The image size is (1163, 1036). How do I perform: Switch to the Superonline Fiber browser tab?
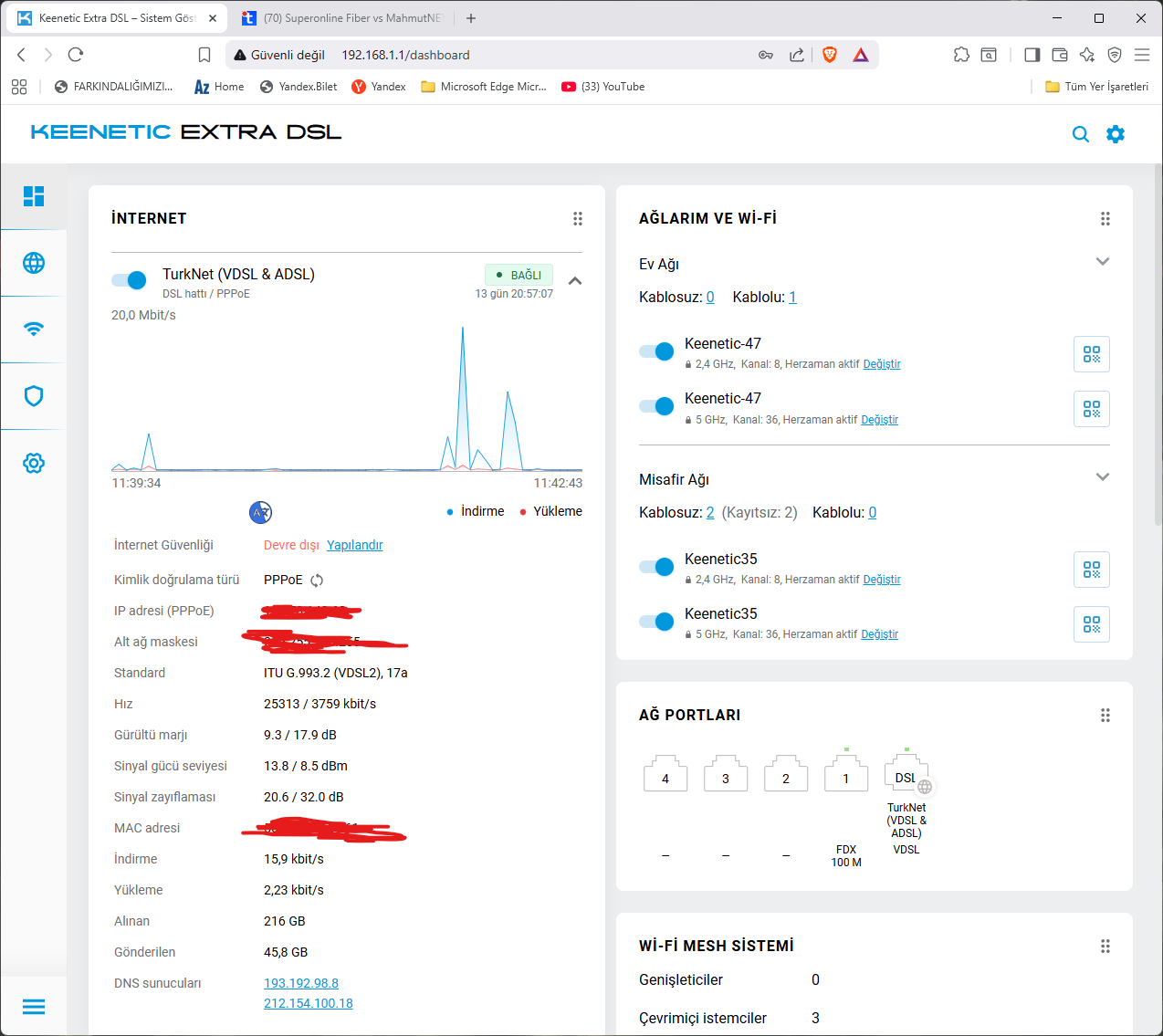344,18
